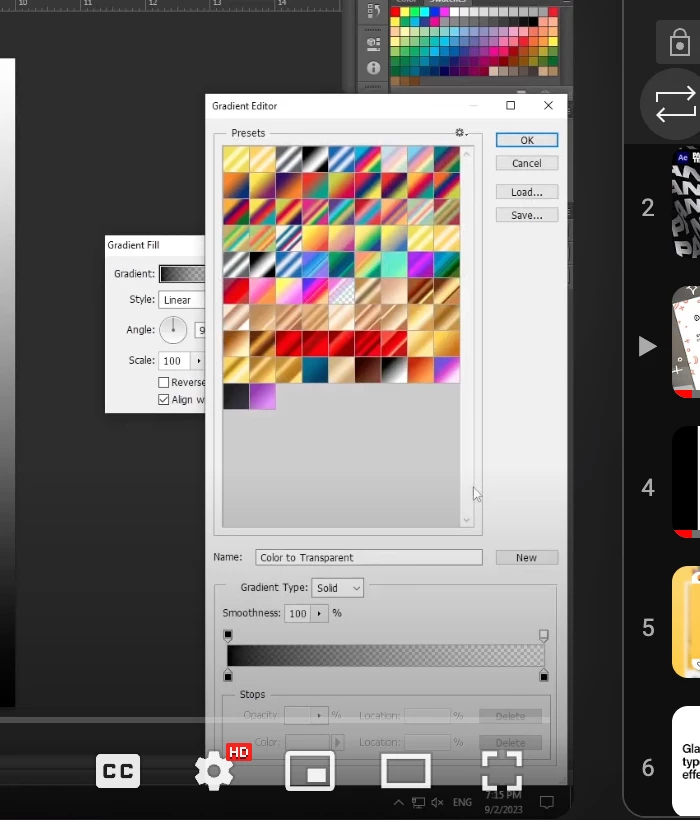Open Windows notification center icon

click(547, 802)
